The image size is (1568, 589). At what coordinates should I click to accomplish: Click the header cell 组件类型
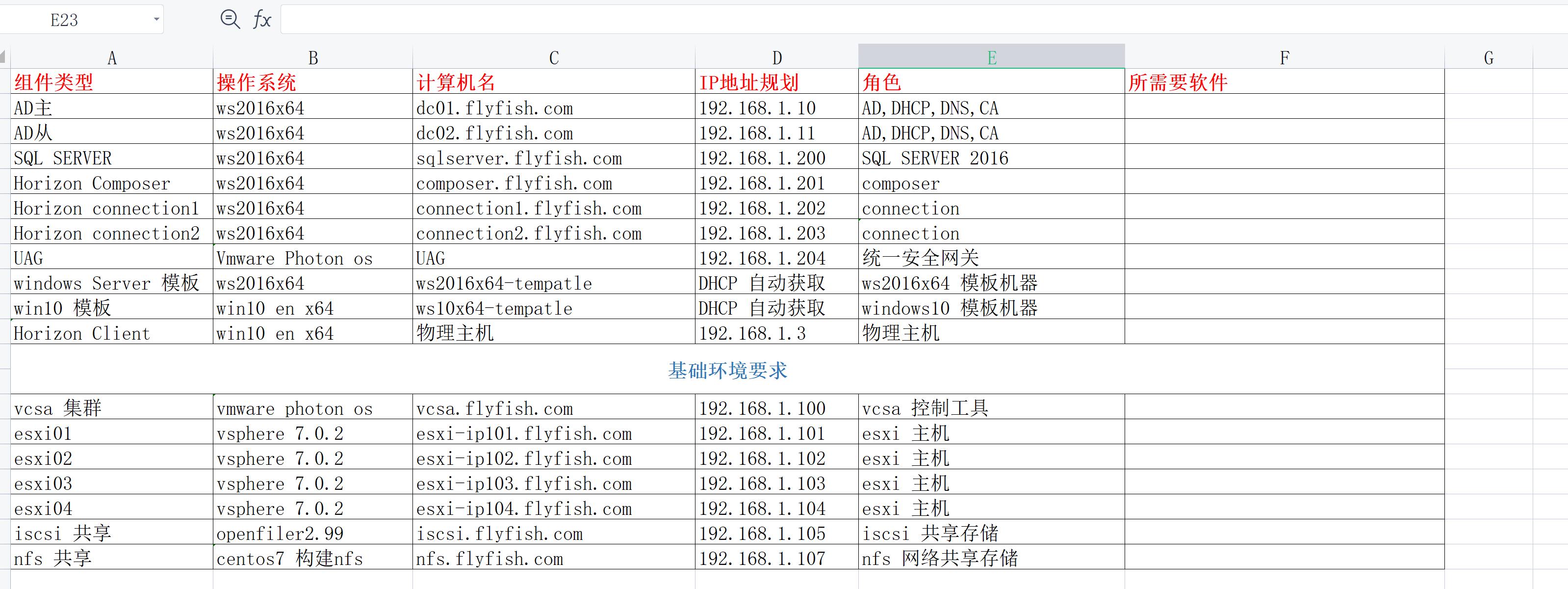tap(112, 81)
